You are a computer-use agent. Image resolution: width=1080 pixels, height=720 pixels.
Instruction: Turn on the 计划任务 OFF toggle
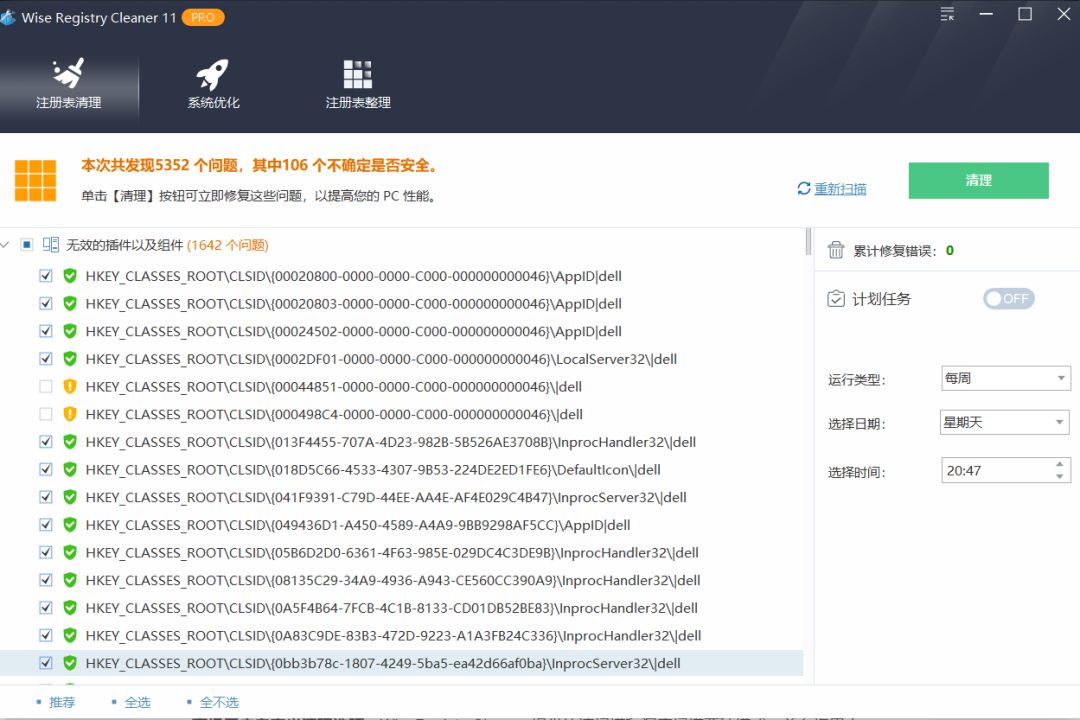point(1008,298)
